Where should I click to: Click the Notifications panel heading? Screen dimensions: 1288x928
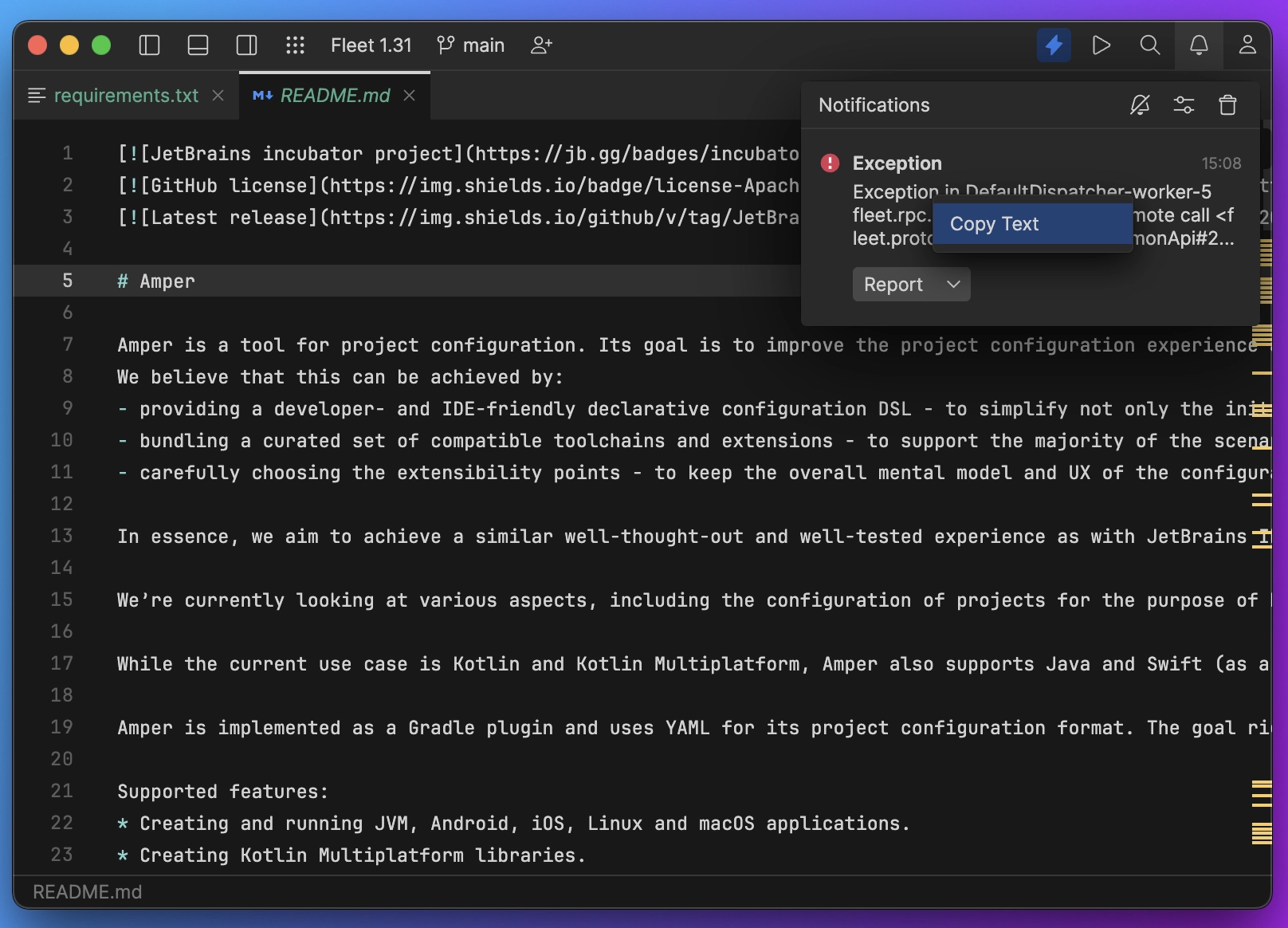click(x=874, y=105)
